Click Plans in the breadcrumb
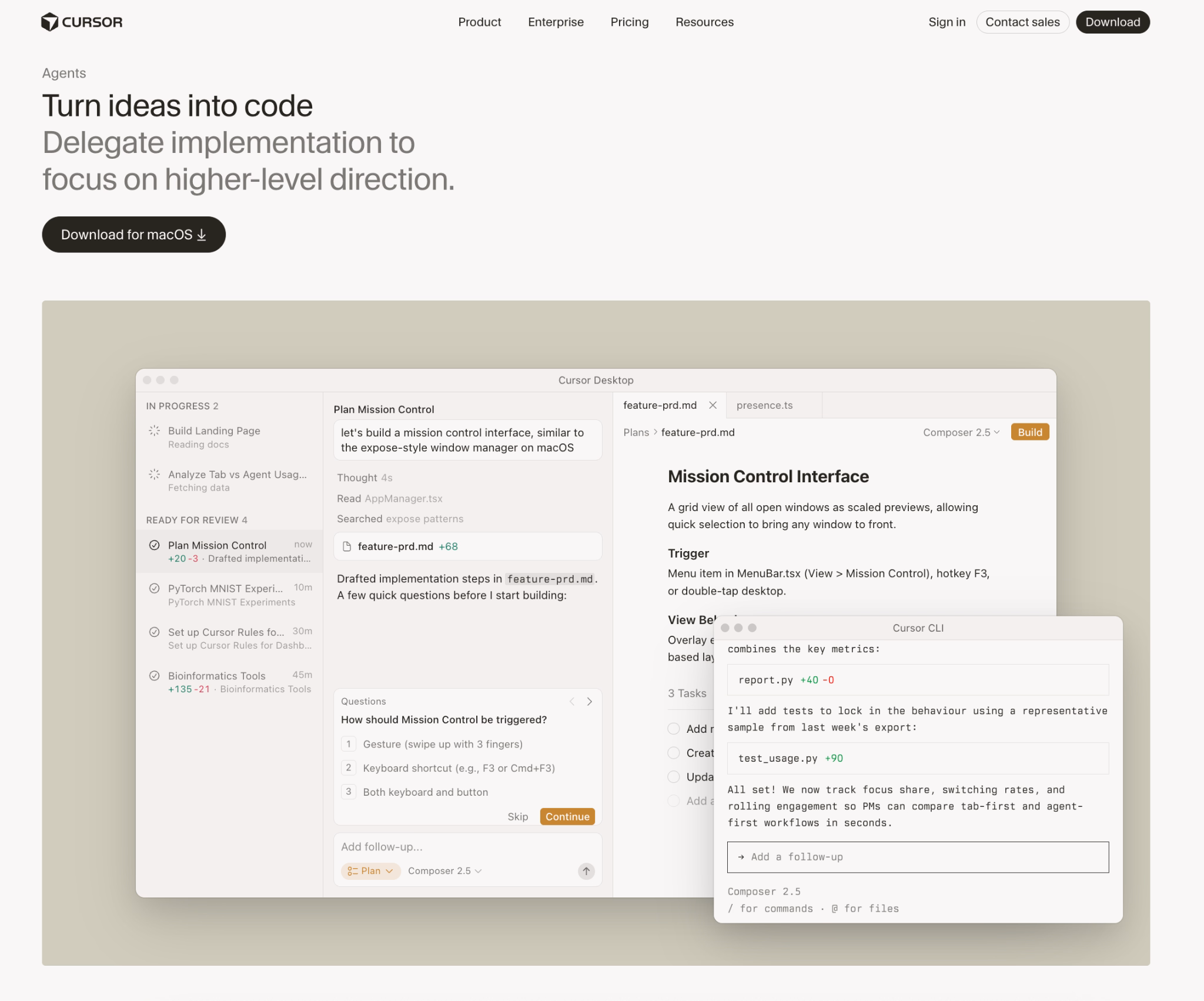This screenshot has height=1001, width=1204. pos(636,432)
